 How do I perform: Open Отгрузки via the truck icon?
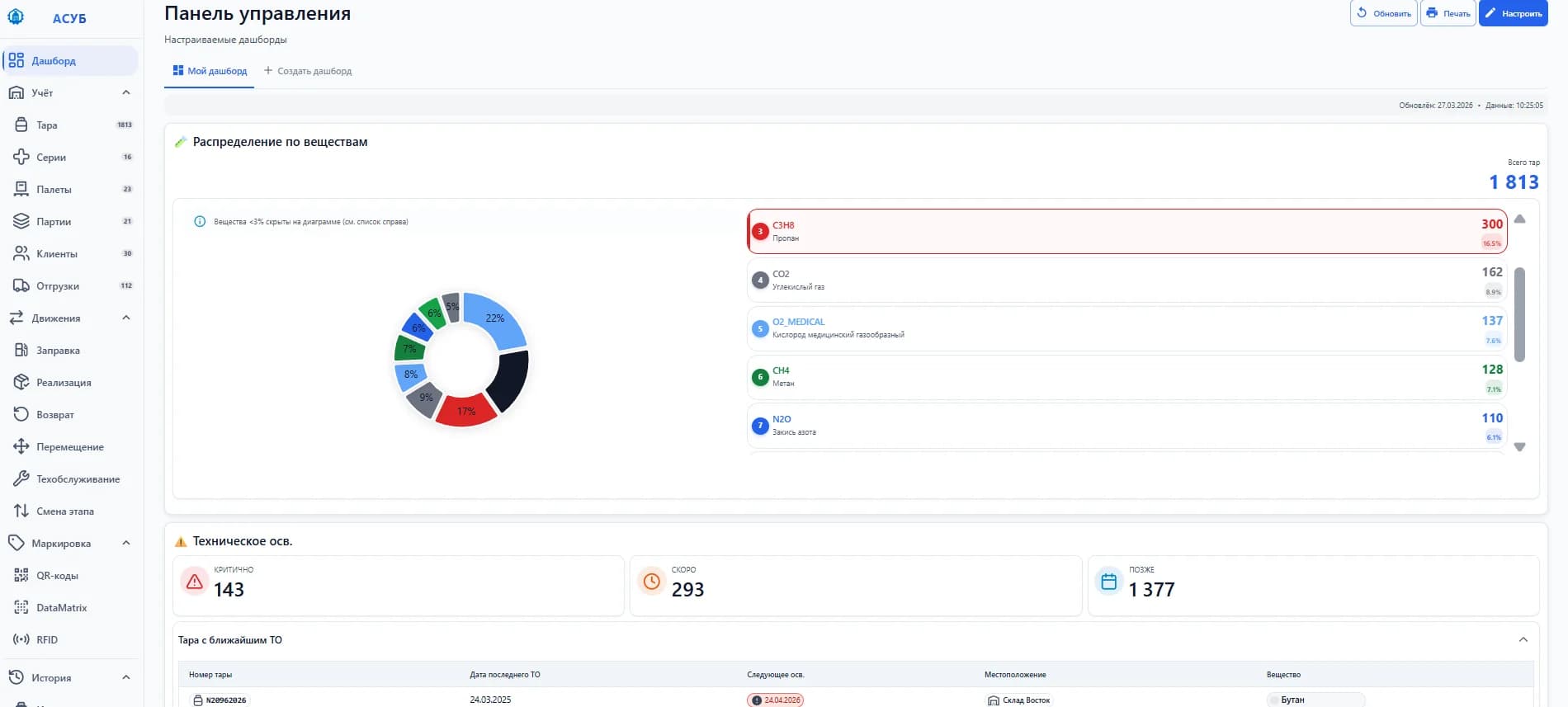(21, 285)
